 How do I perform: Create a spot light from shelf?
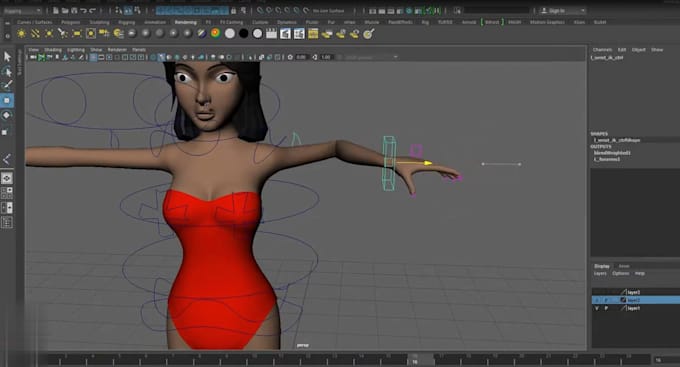(63, 33)
